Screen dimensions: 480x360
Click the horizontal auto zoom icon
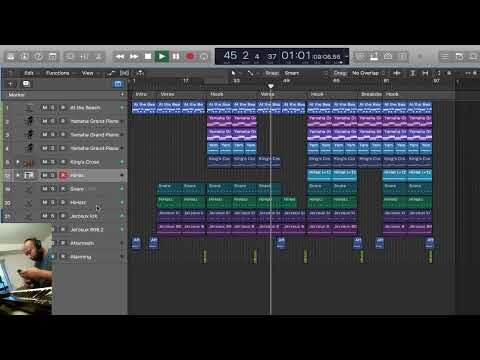[425, 73]
